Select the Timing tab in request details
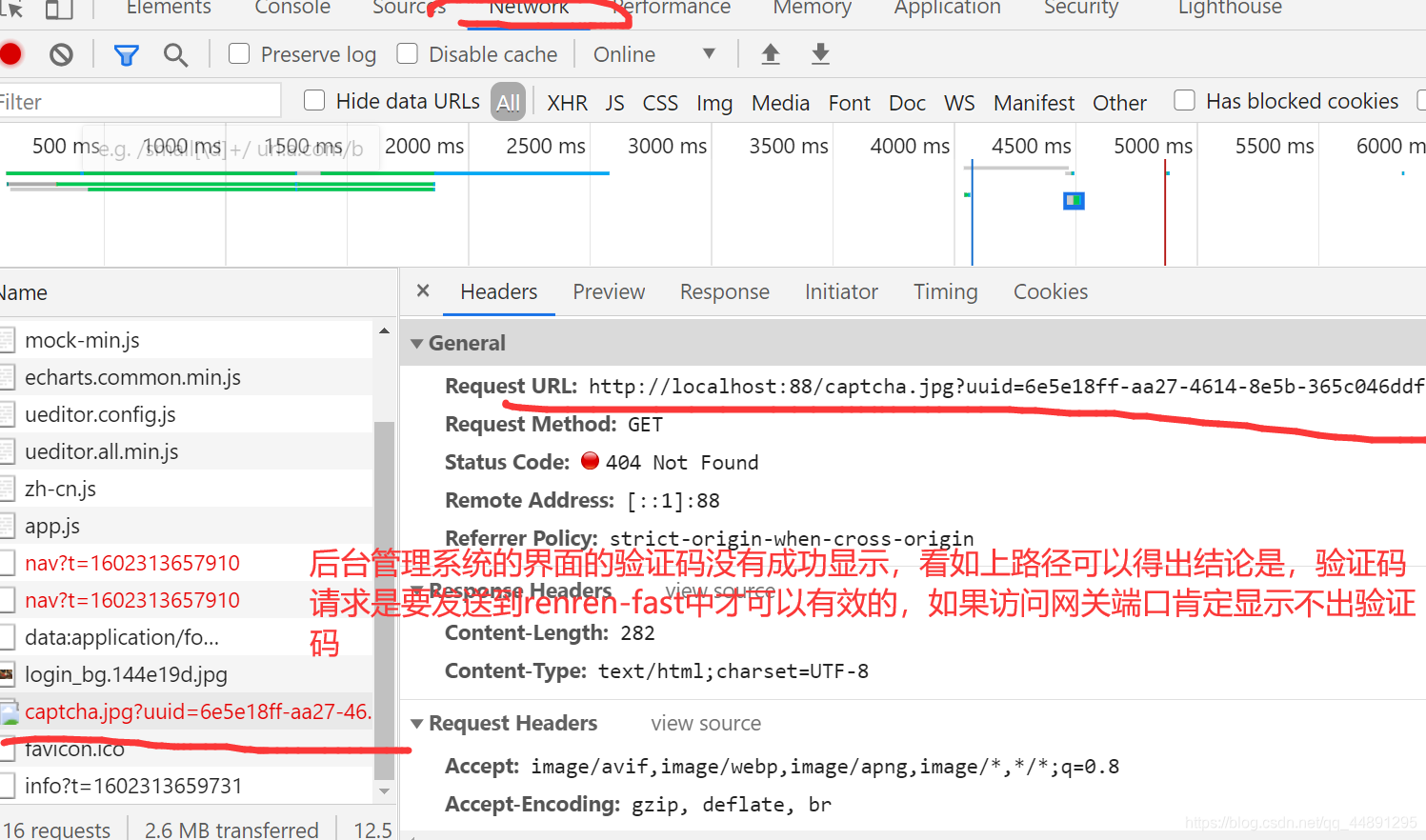This screenshot has width=1426, height=840. pyautogui.click(x=946, y=291)
